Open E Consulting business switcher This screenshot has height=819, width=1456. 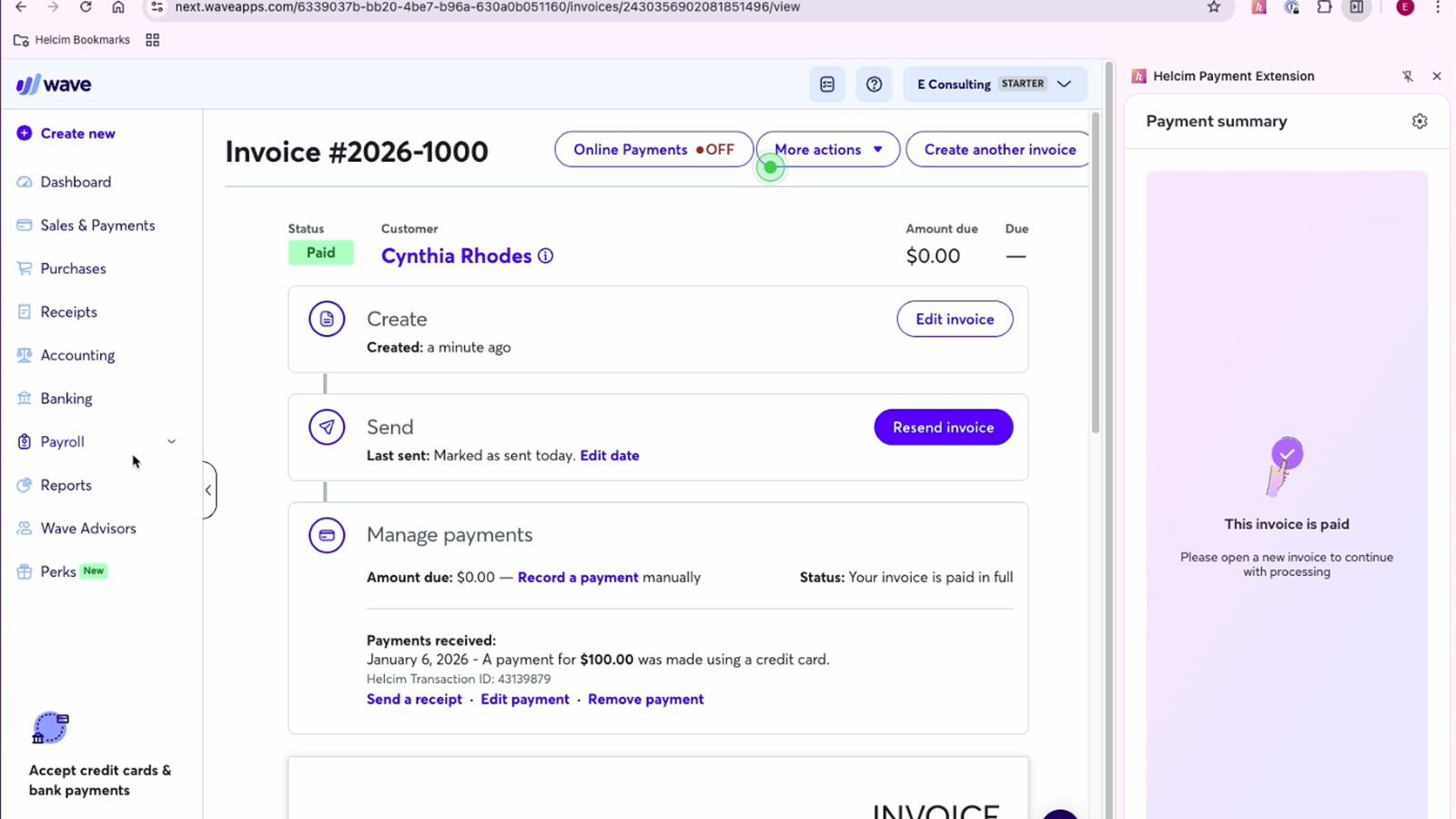995,84
